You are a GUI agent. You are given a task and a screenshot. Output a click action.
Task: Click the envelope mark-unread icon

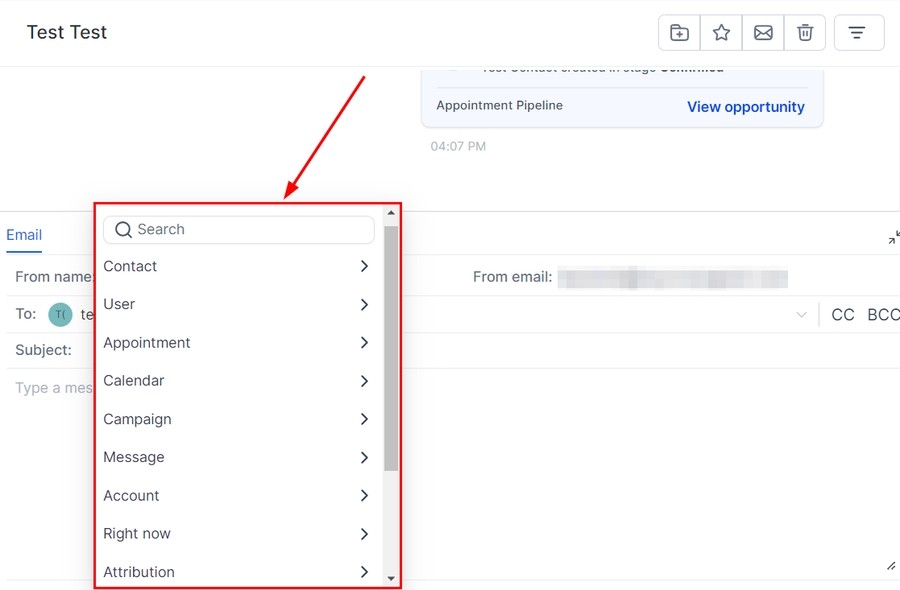pos(763,33)
